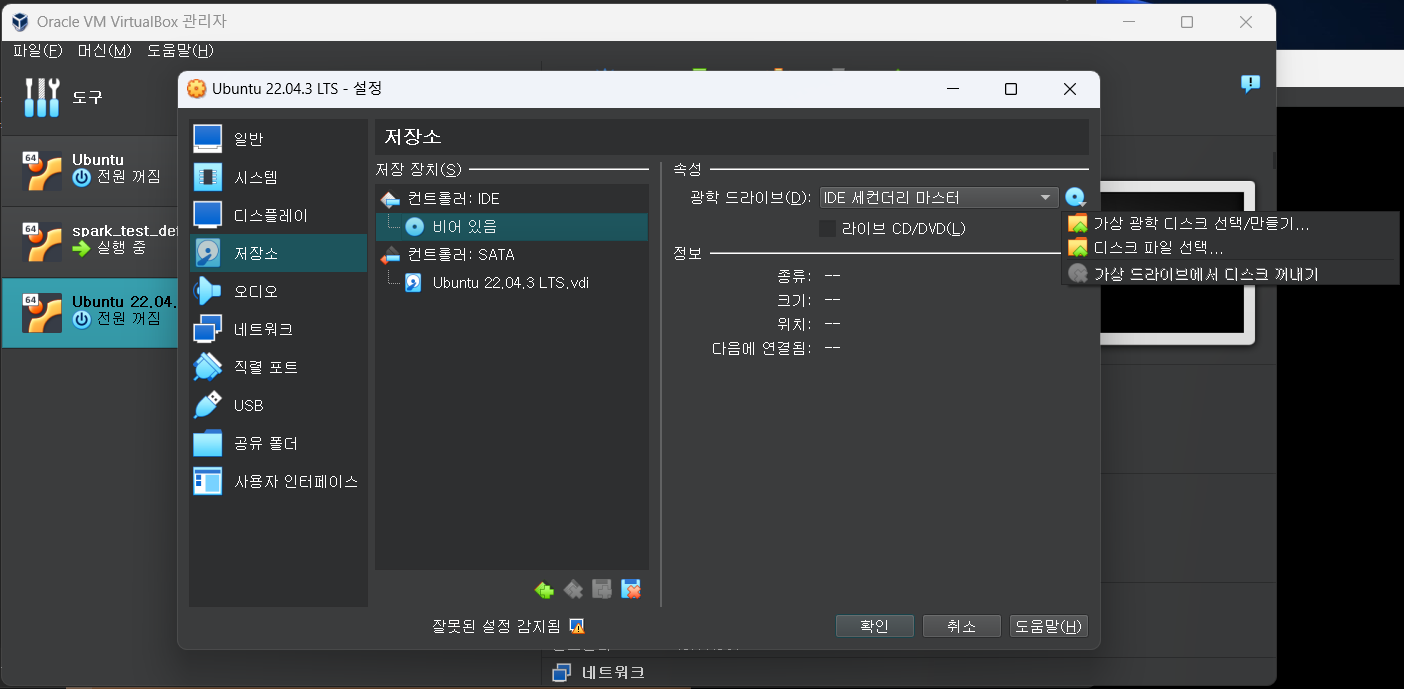
Task: Click the 다음에 연결됨: info label
Action: click(x=760, y=348)
